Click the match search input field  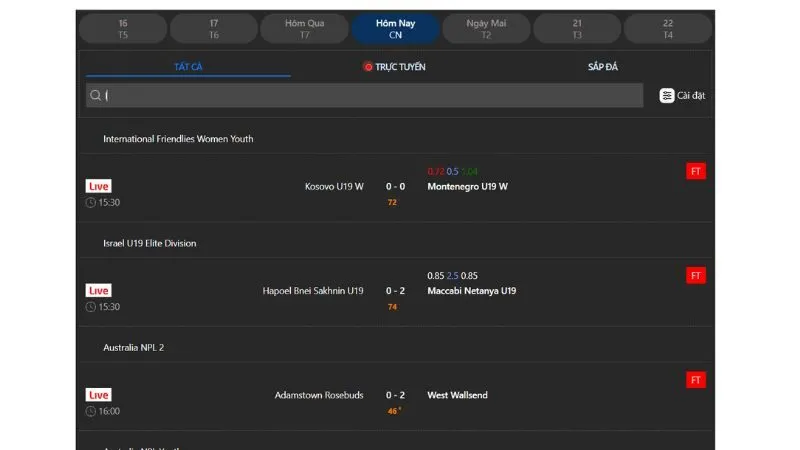pos(364,95)
